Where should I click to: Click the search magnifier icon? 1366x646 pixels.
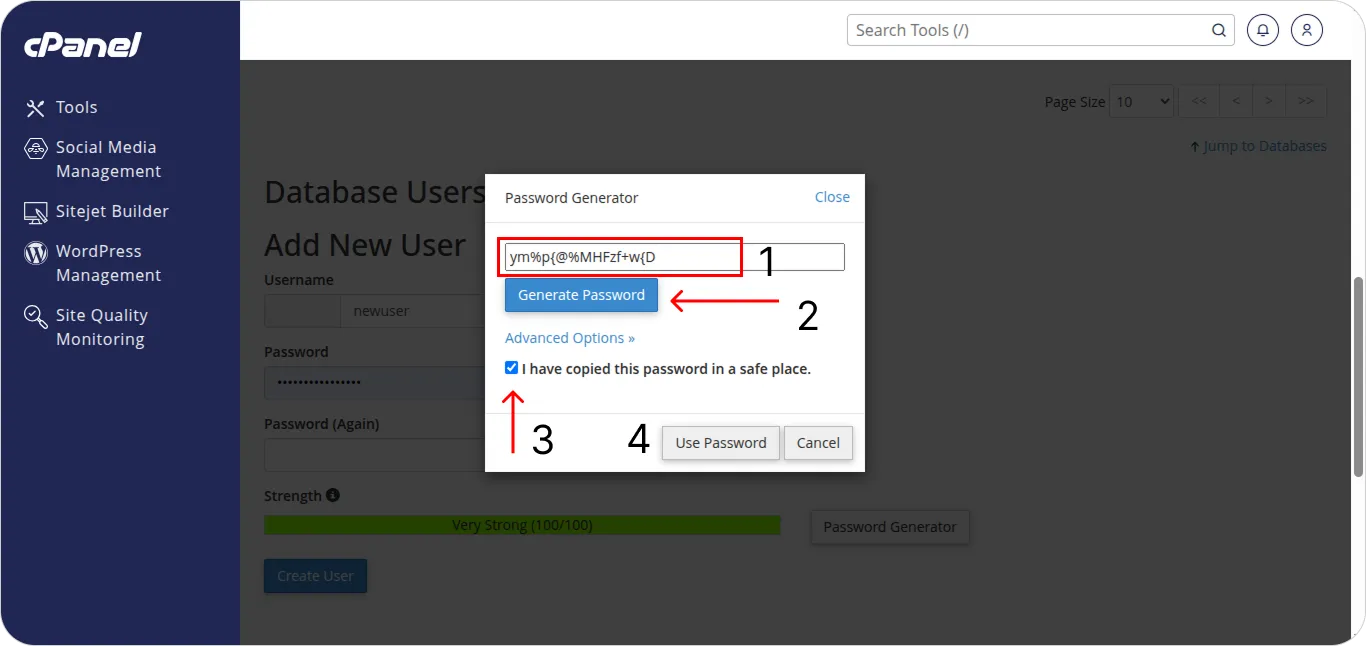click(x=1219, y=30)
